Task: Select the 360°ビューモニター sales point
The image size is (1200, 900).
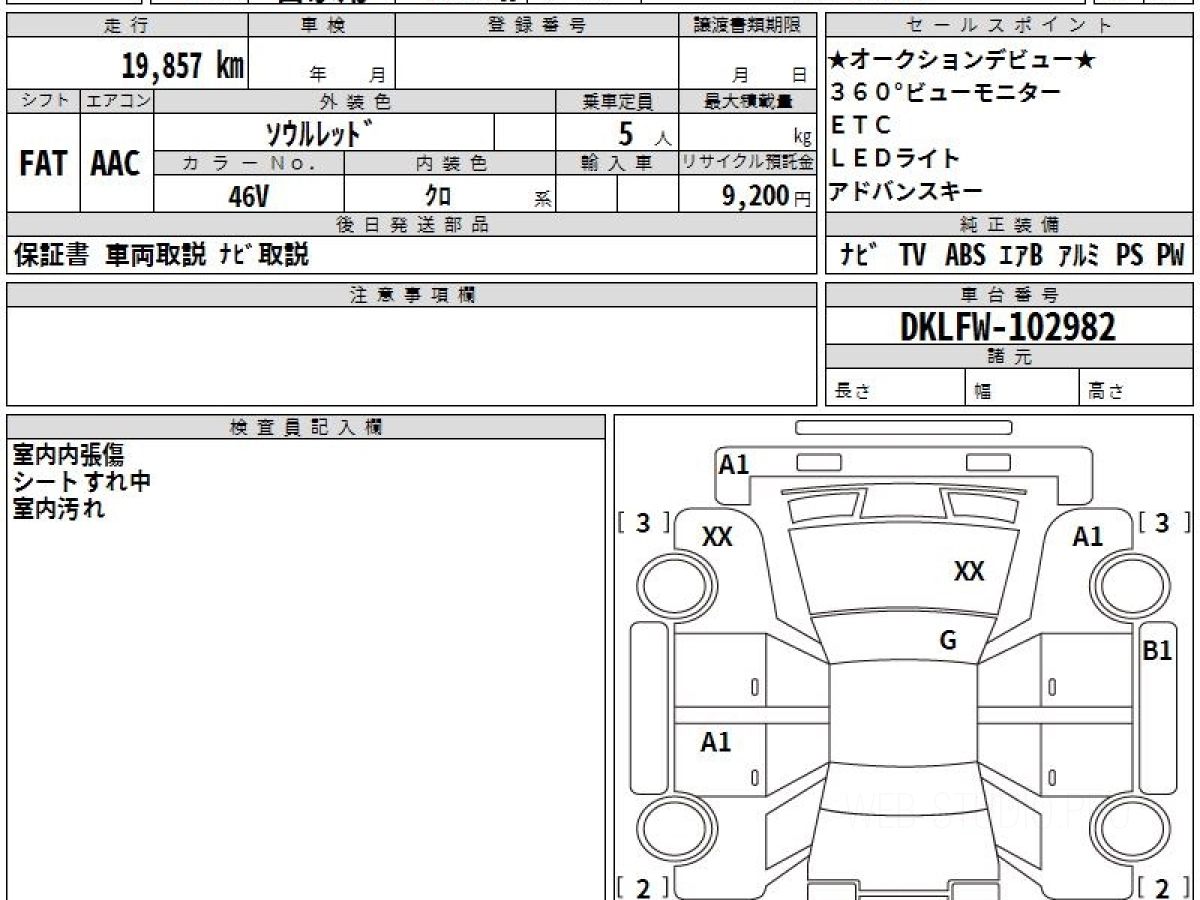Action: click(x=946, y=93)
